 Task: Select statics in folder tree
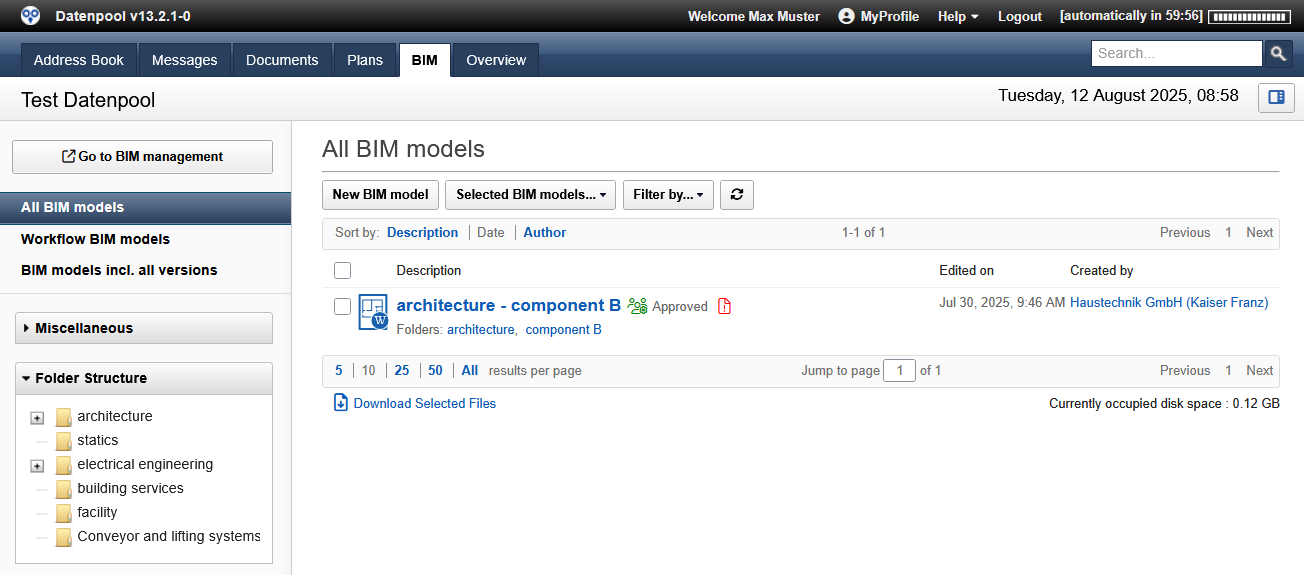coord(98,440)
